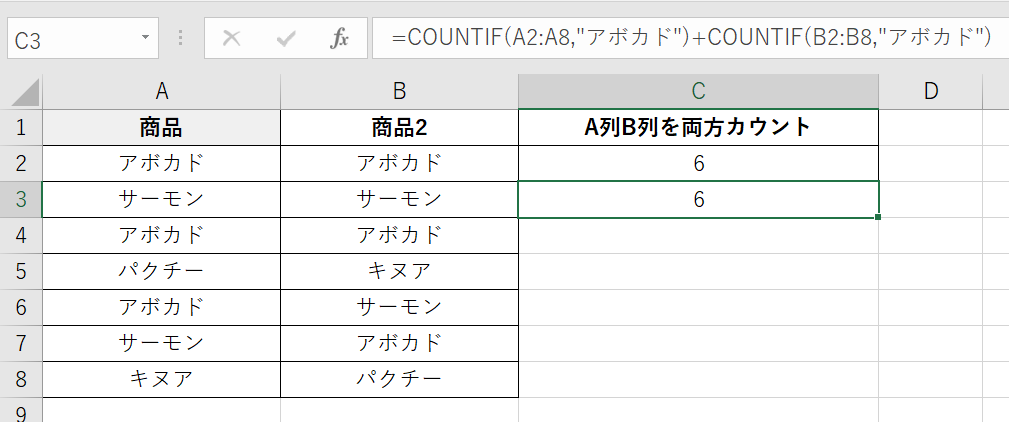The width and height of the screenshot is (1009, 422).
Task: Click header cell 商品 in A1
Action: pyautogui.click(x=161, y=127)
